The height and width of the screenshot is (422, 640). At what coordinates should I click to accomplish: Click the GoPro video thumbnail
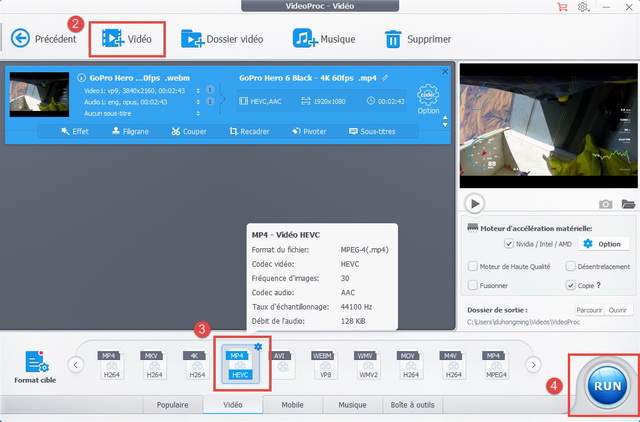click(39, 94)
